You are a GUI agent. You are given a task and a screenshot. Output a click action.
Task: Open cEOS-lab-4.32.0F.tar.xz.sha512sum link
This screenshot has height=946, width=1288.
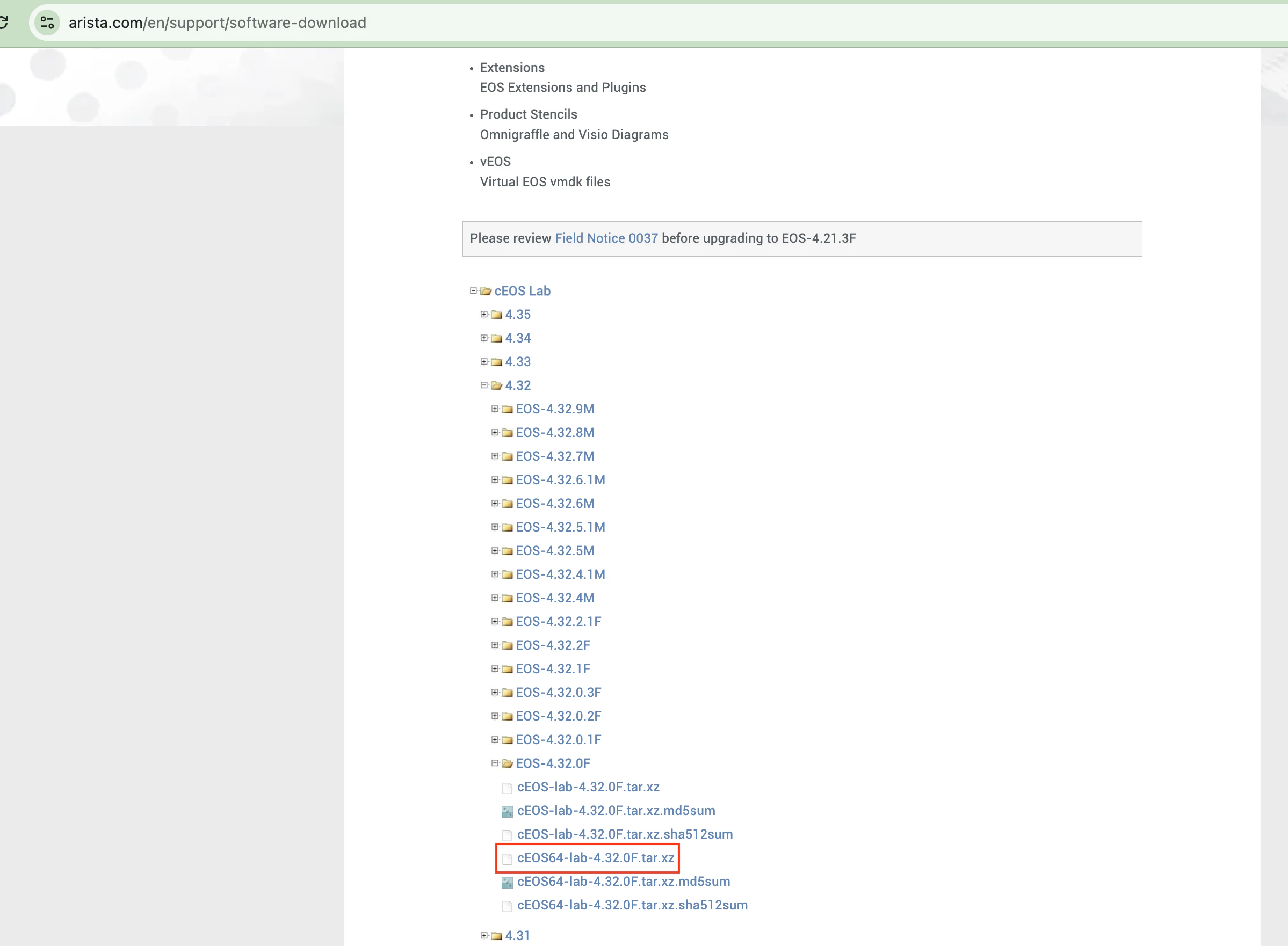(625, 834)
